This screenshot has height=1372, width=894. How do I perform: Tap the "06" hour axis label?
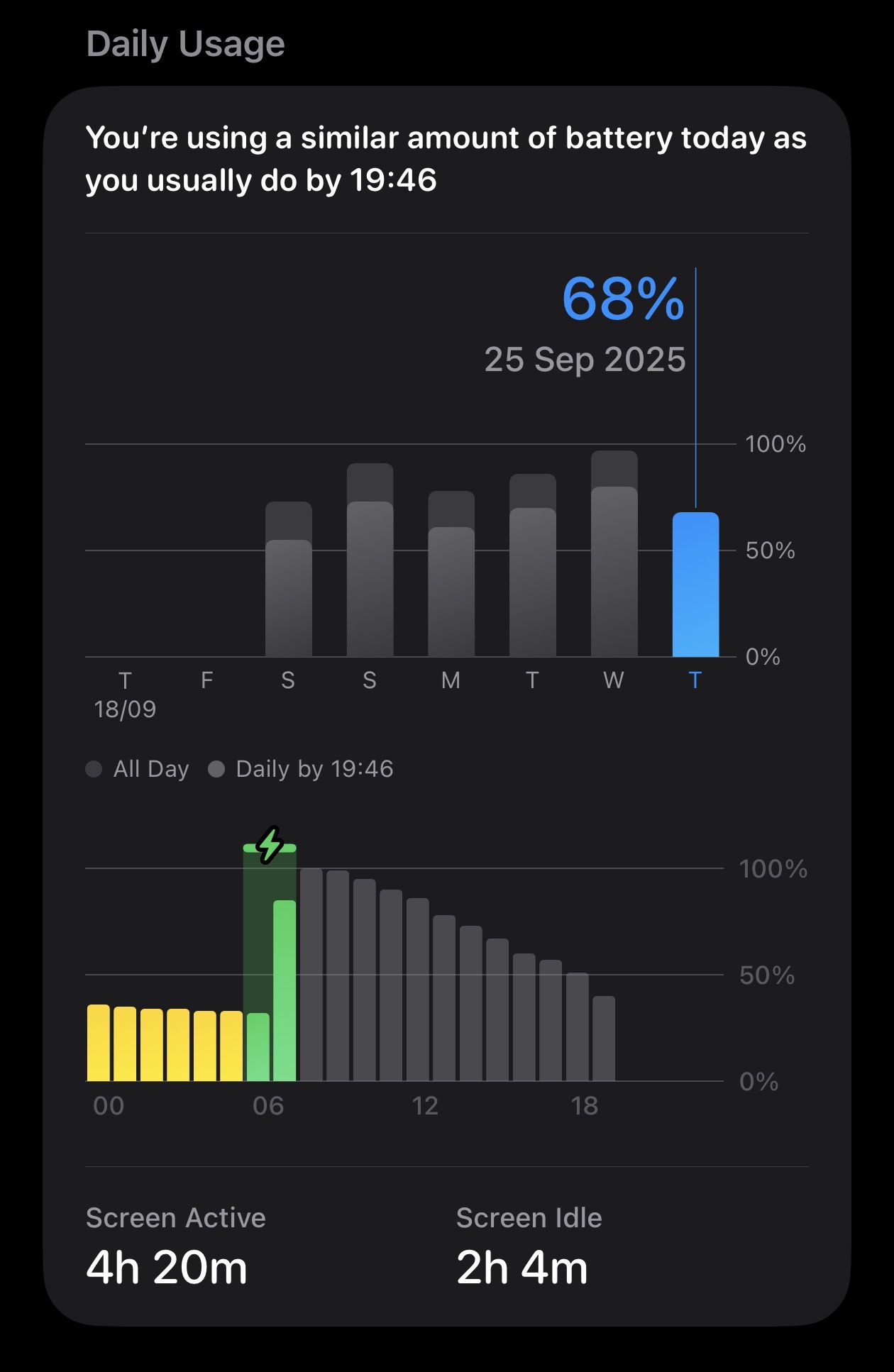[268, 1105]
